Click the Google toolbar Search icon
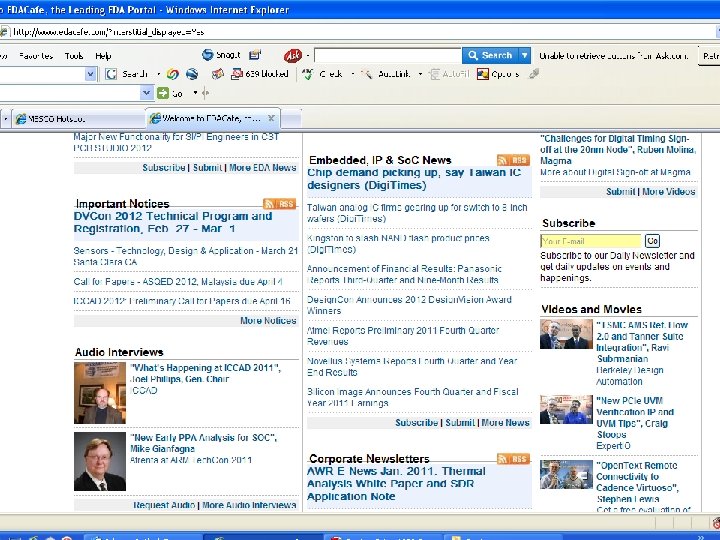The height and width of the screenshot is (540, 720). pos(111,74)
